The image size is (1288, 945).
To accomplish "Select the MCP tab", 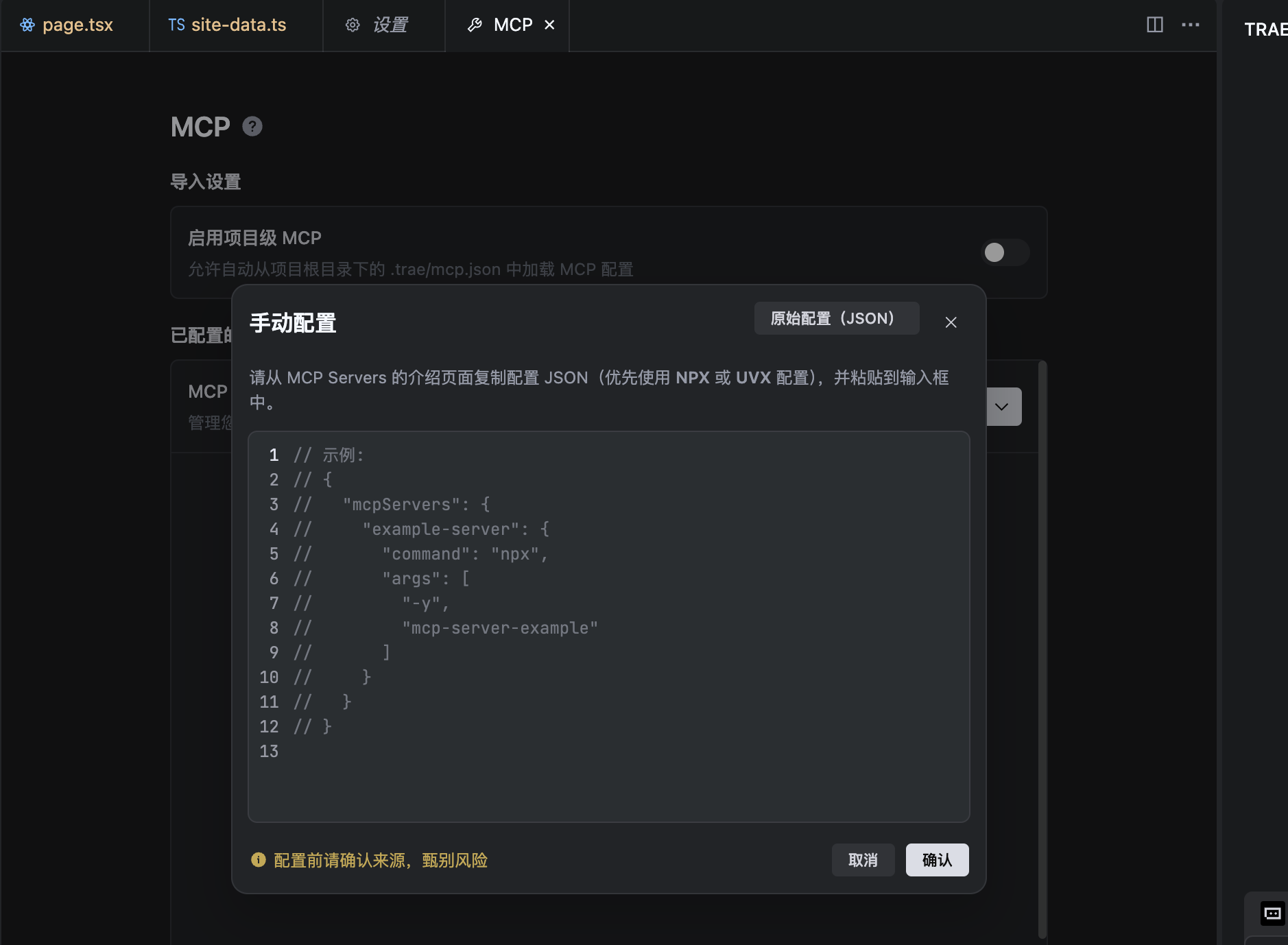I will pos(508,25).
